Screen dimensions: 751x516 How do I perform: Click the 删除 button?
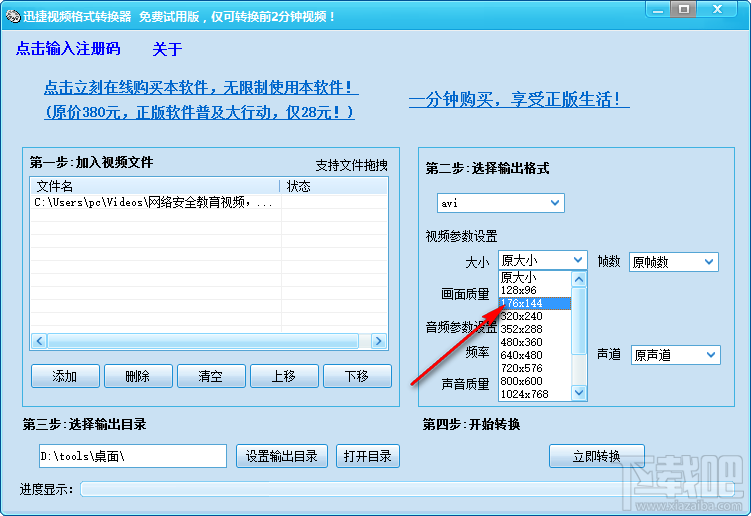(138, 376)
